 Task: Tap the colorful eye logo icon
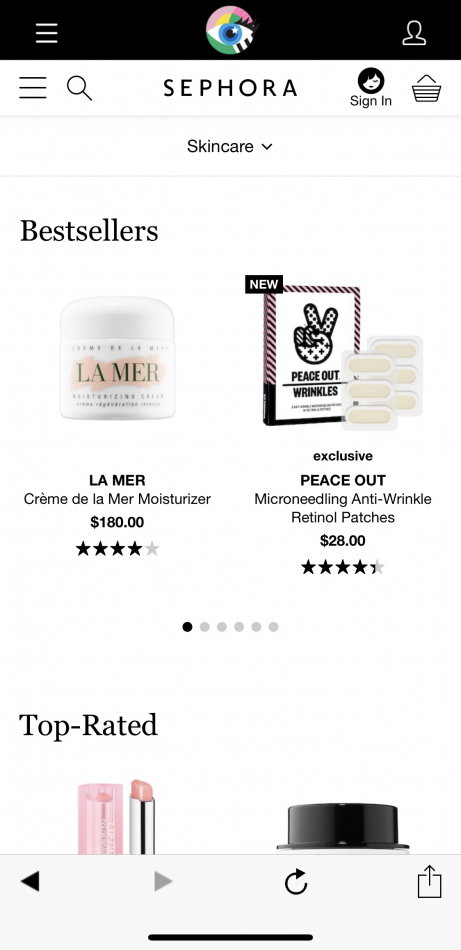[x=231, y=30]
